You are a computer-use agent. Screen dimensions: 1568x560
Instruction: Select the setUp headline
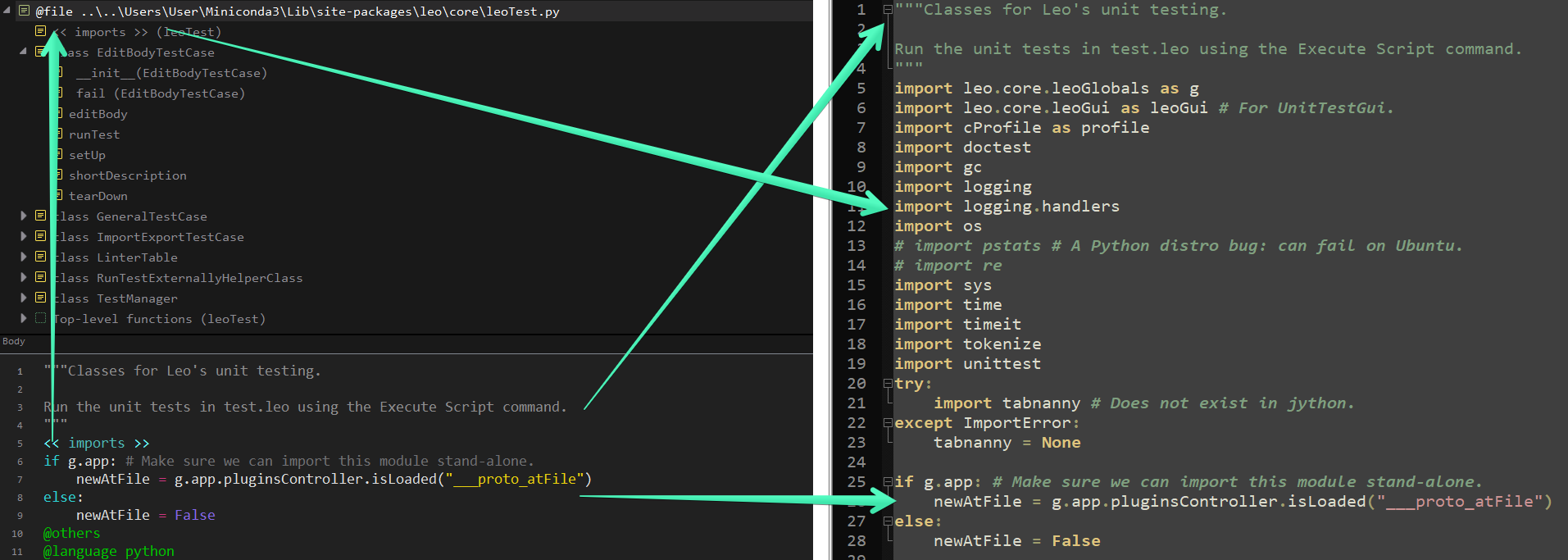pyautogui.click(x=87, y=155)
